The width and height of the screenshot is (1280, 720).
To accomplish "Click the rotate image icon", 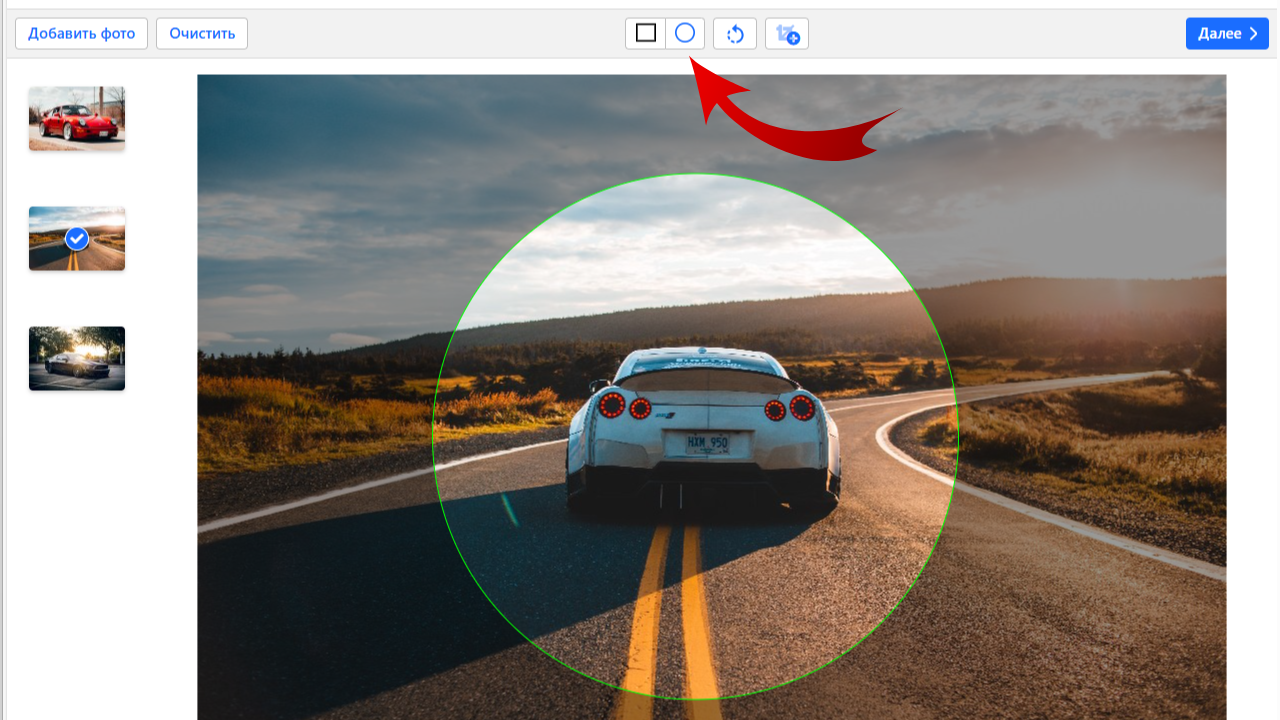I will pyautogui.click(x=735, y=33).
